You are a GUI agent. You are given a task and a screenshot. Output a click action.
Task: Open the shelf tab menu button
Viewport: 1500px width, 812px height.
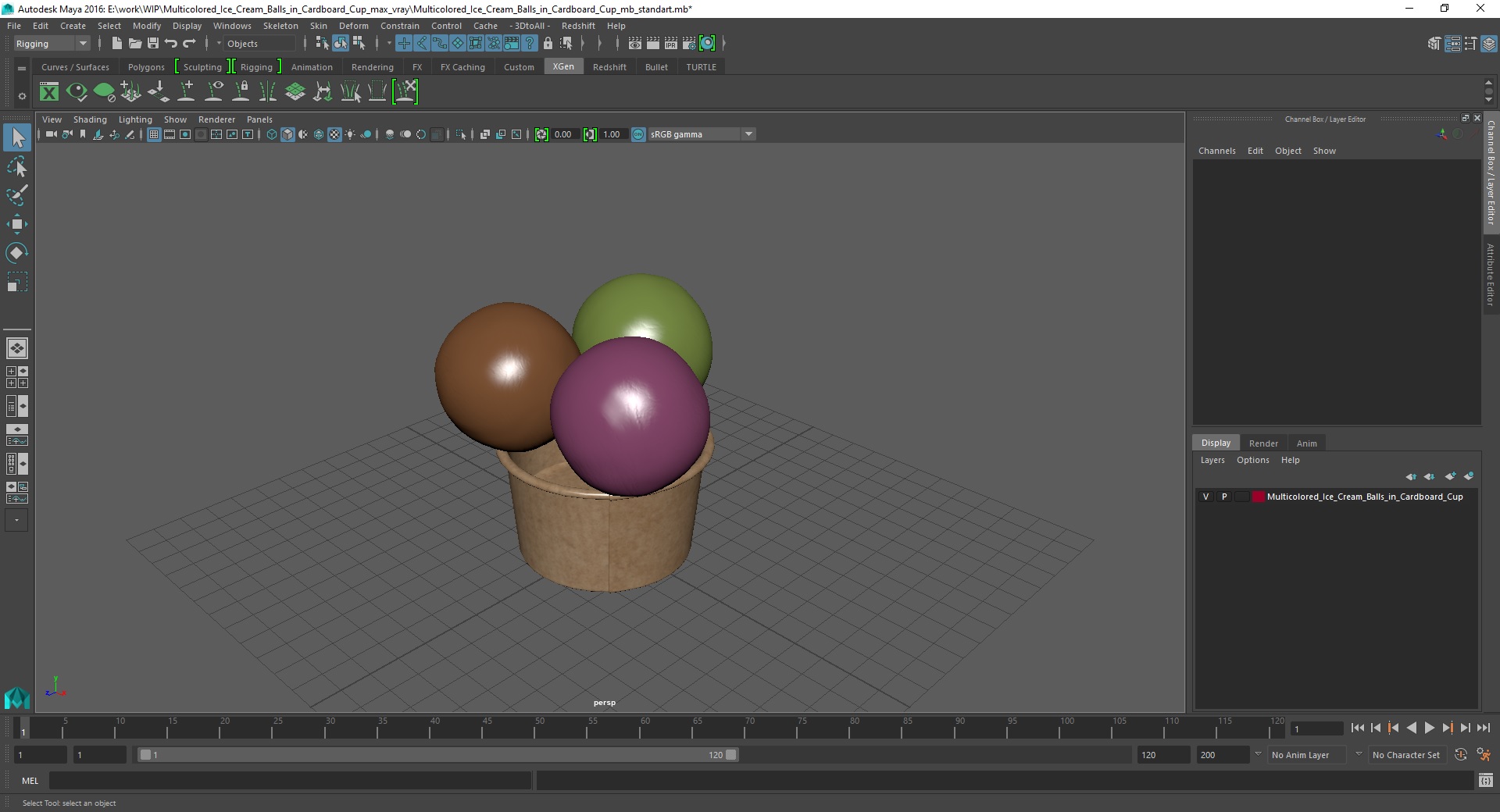22,69
